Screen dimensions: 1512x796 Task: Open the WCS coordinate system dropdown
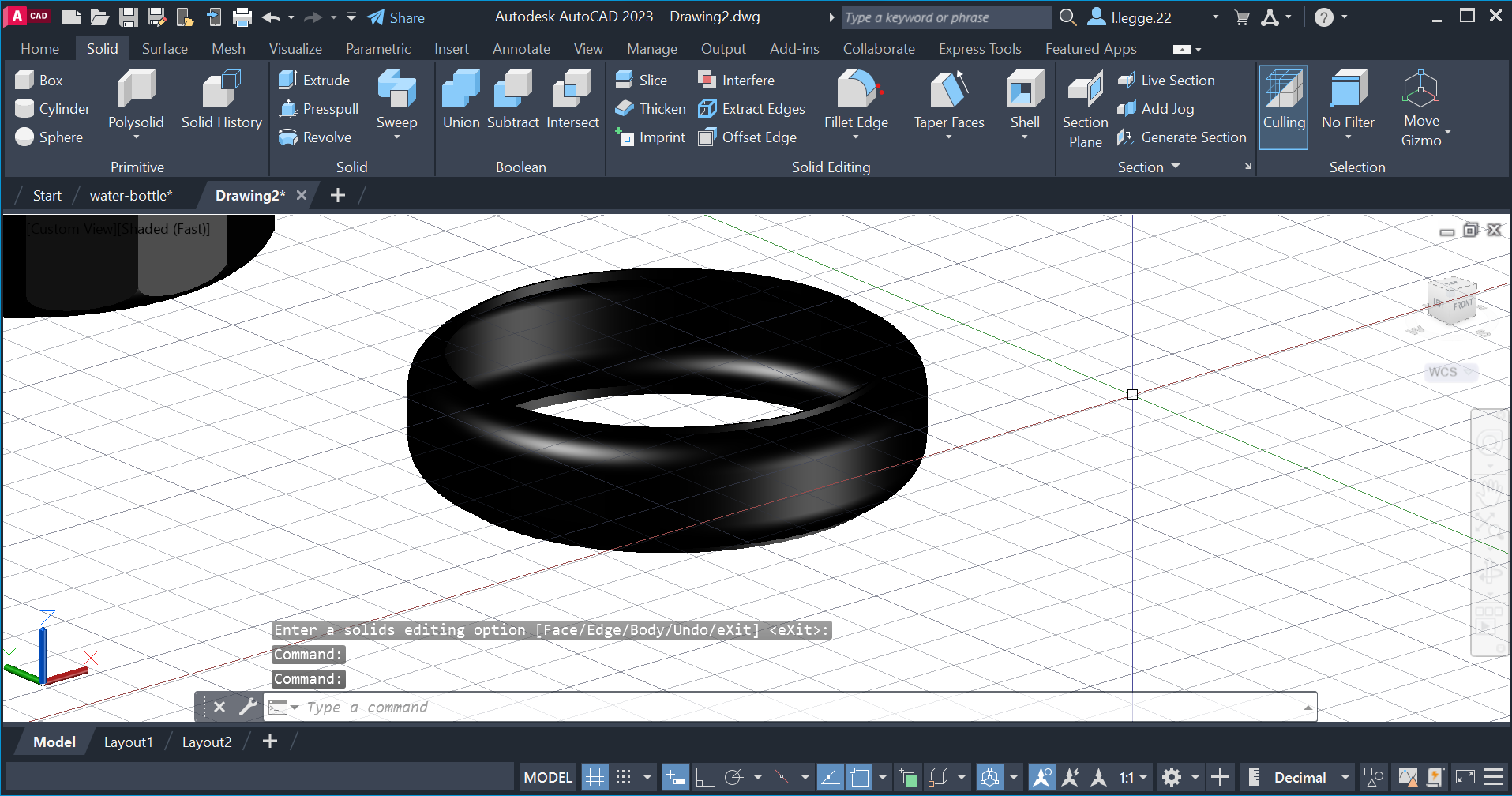[x=1451, y=372]
